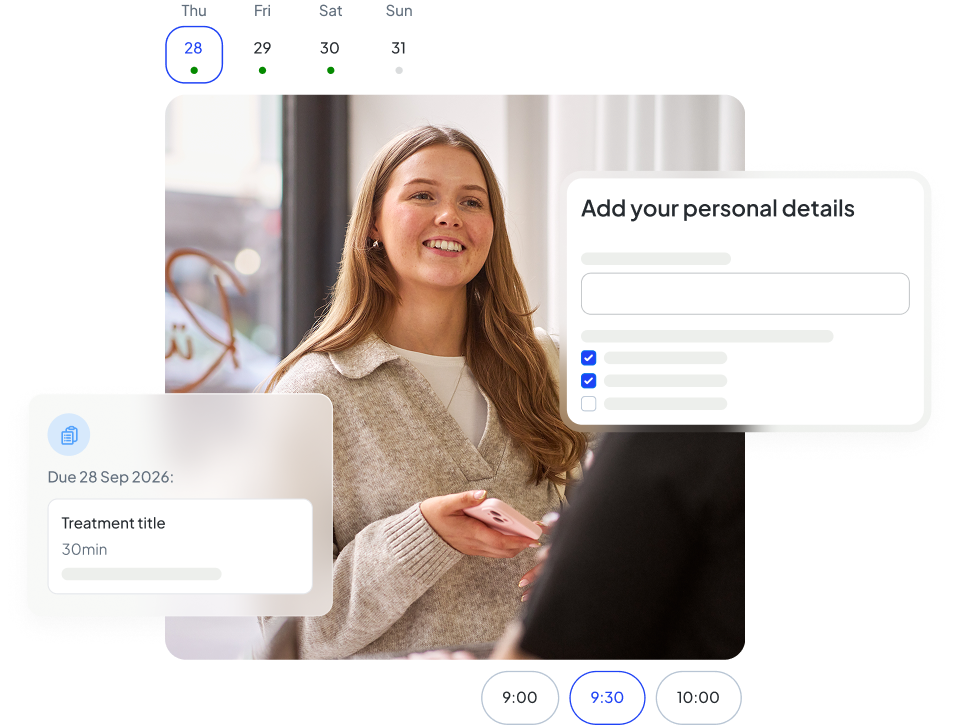This screenshot has height=726, width=954.
Task: Uncheck the first checked checkbox
Action: 589,357
